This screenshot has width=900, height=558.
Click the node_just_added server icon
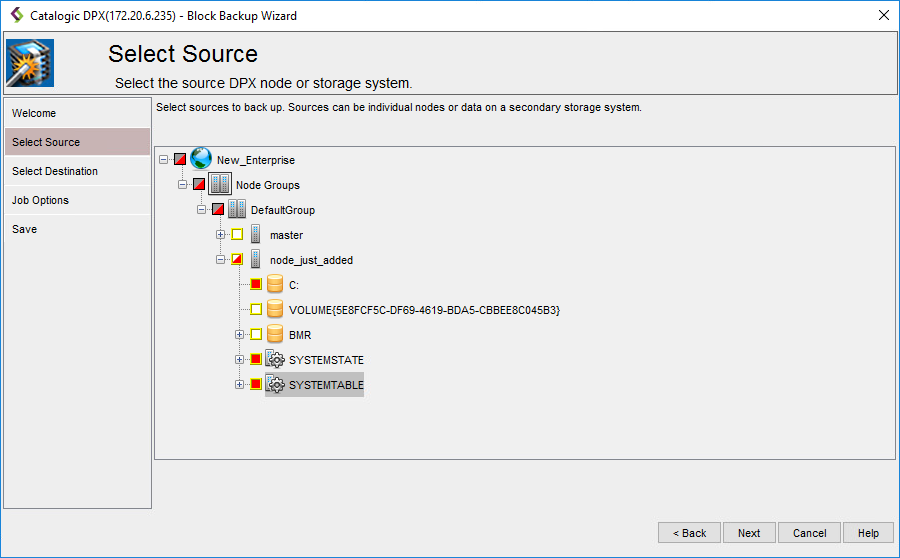256,259
